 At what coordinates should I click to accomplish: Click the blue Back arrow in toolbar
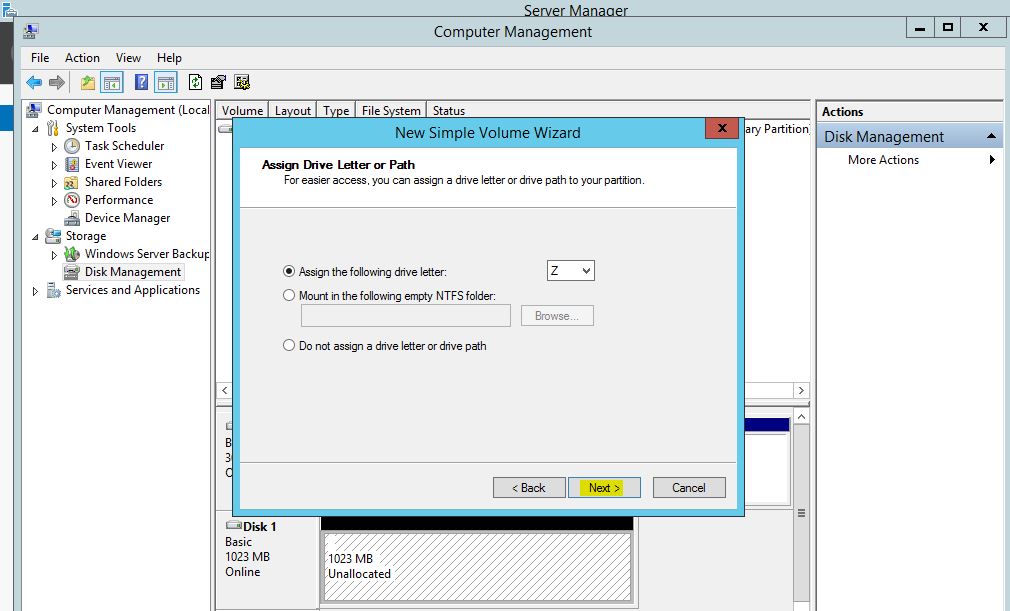click(34, 83)
